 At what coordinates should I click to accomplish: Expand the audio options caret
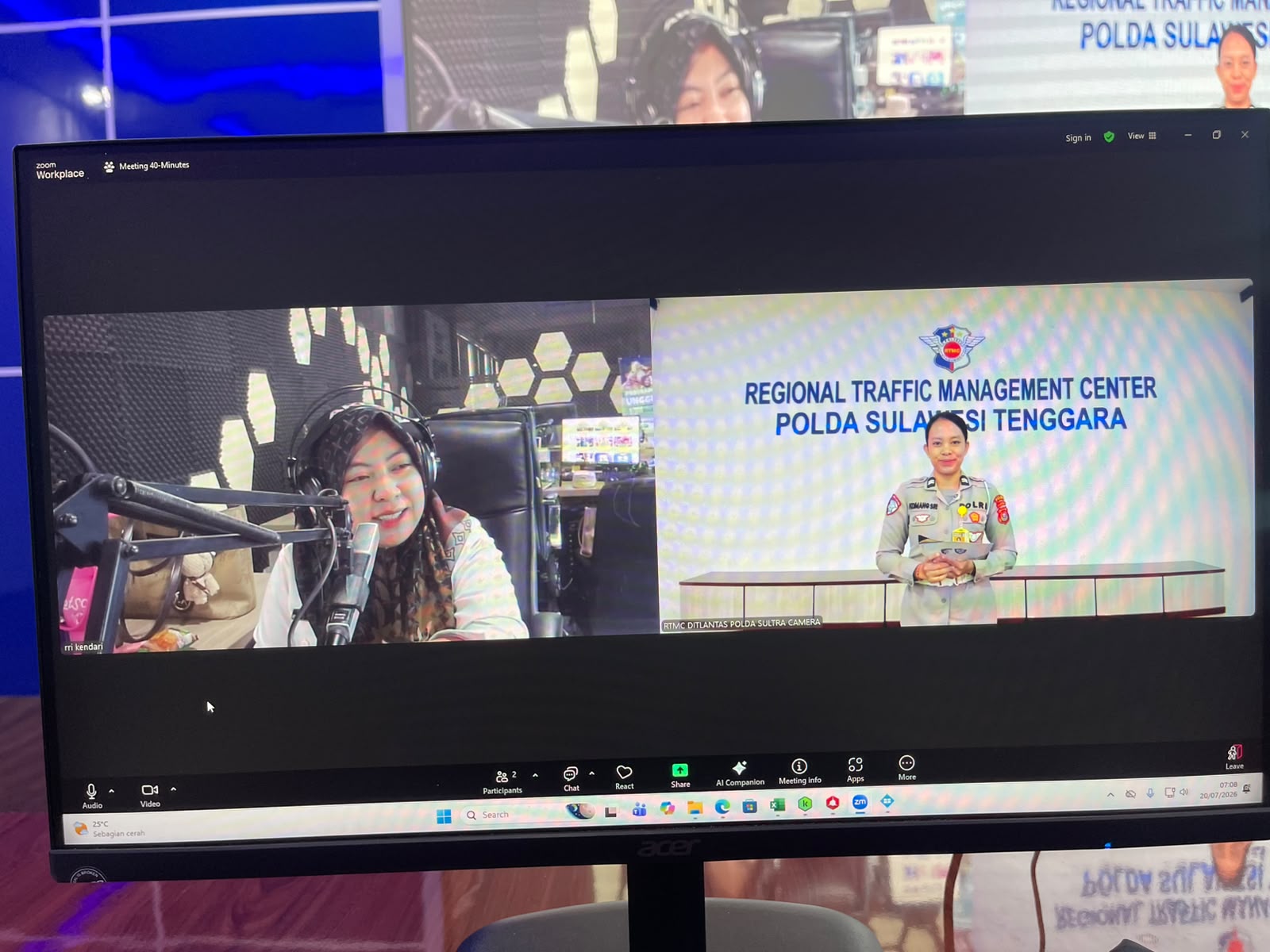[112, 791]
